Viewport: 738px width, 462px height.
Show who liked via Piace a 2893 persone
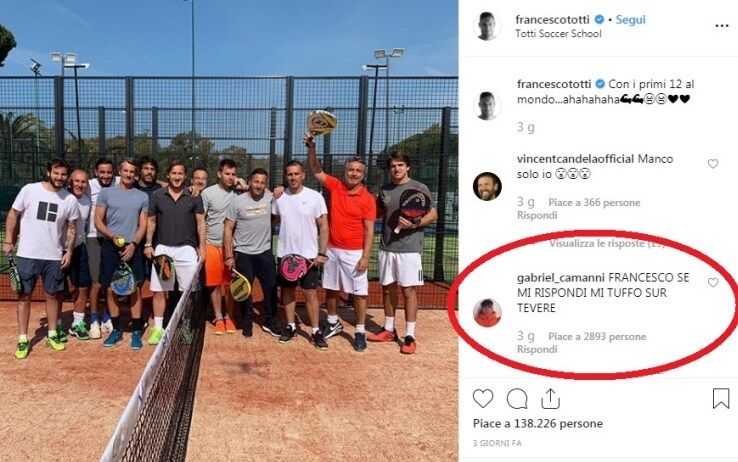597,337
